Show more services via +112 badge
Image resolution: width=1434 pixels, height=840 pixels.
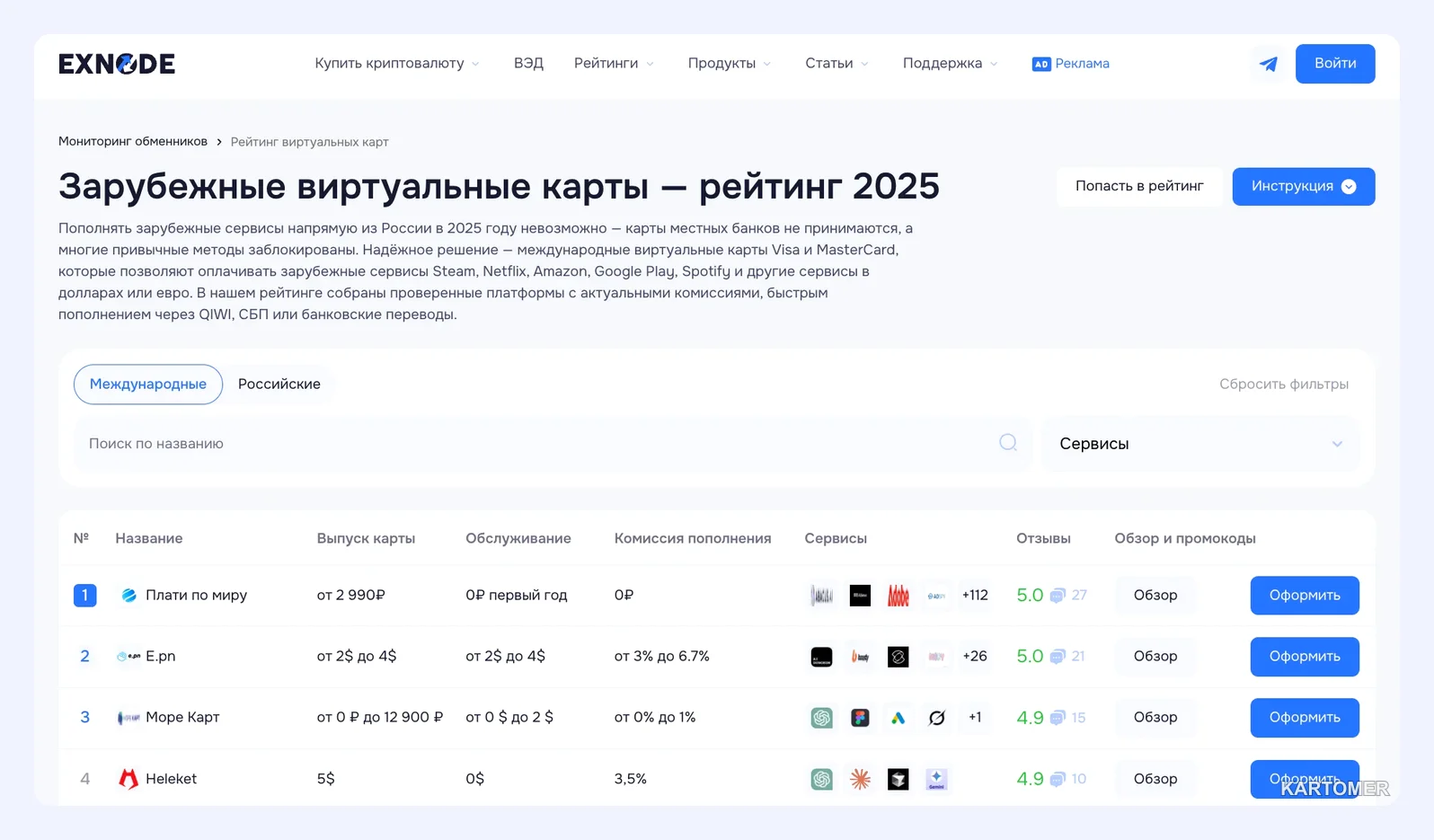click(x=975, y=596)
